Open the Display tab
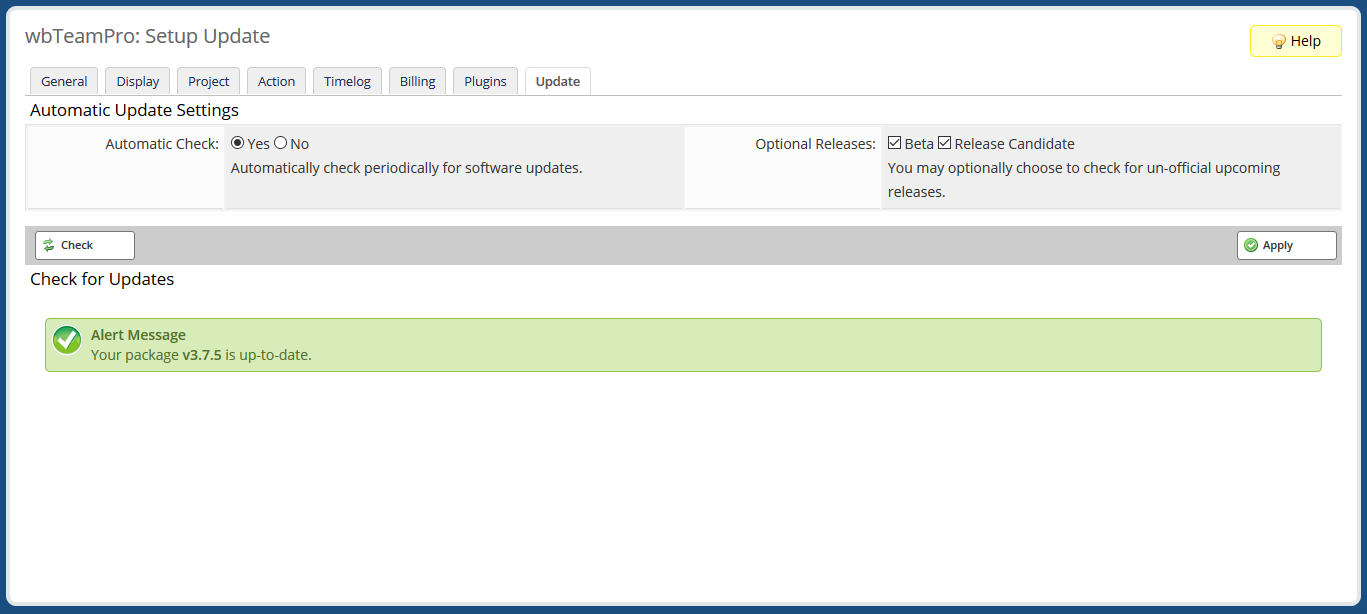This screenshot has width=1367, height=614. coord(137,81)
